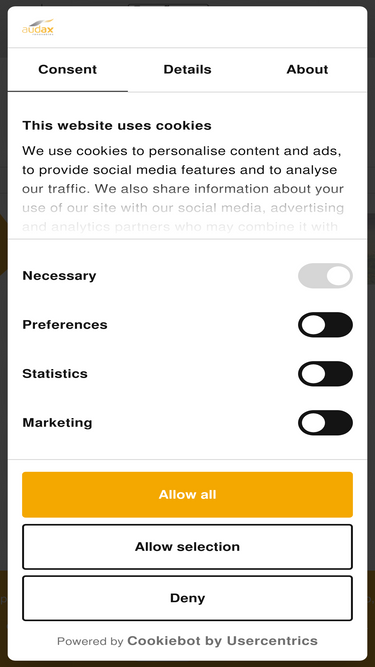Click the dimmed orange banner behind the dialog
Image resolution: width=375 pixels, height=667 pixels.
click(3, 600)
